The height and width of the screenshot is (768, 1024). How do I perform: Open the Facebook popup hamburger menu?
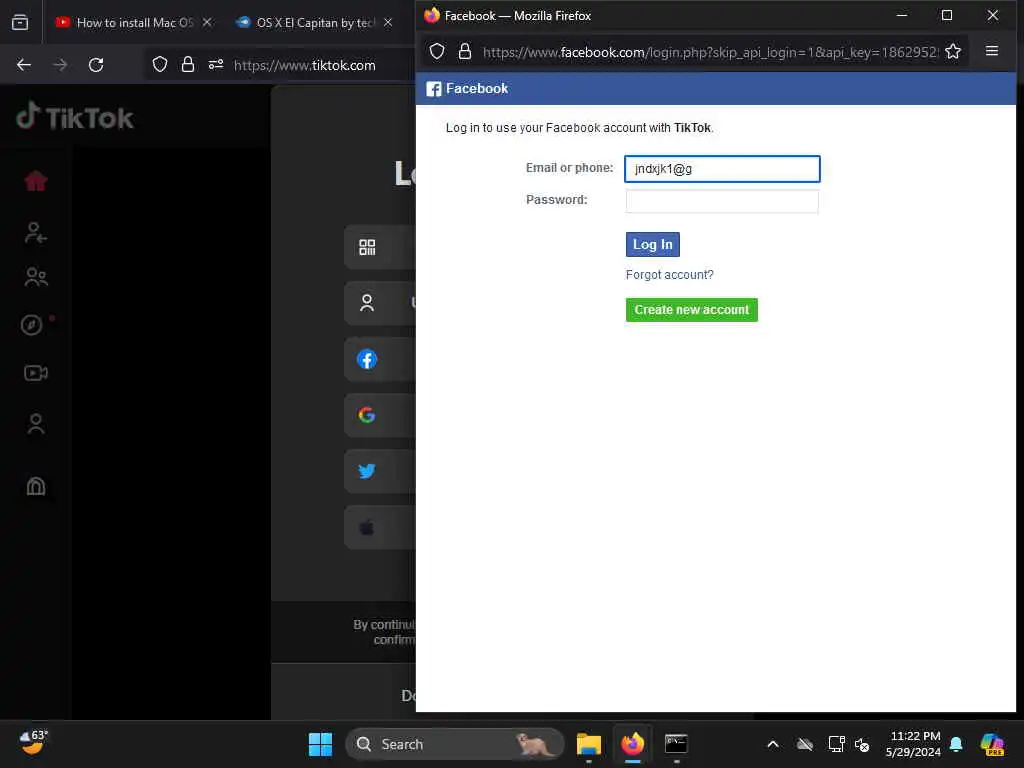[992, 51]
